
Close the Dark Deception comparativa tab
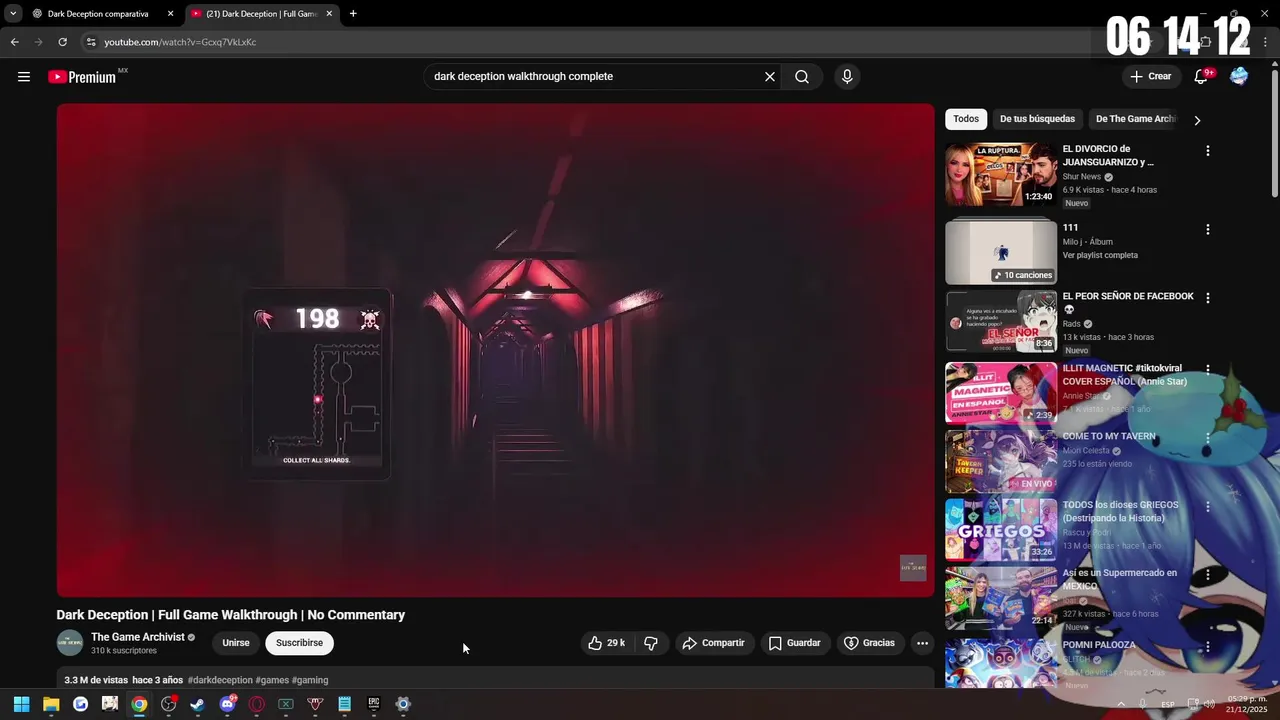click(171, 14)
